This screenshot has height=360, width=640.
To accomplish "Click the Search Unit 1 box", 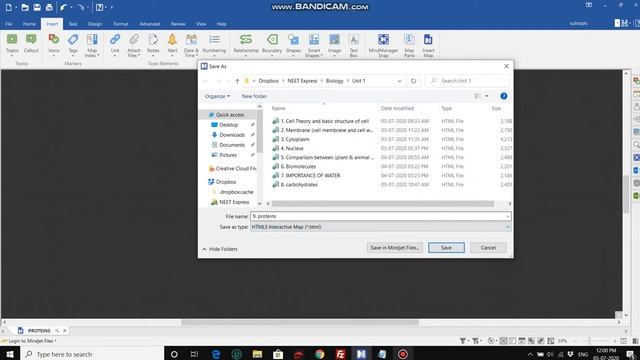I will (x=467, y=81).
